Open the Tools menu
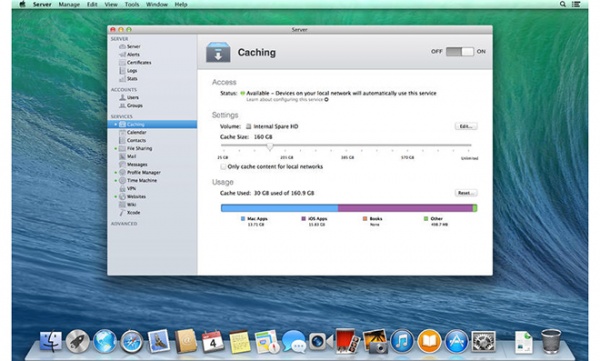The width and height of the screenshot is (600, 361). 132,5
